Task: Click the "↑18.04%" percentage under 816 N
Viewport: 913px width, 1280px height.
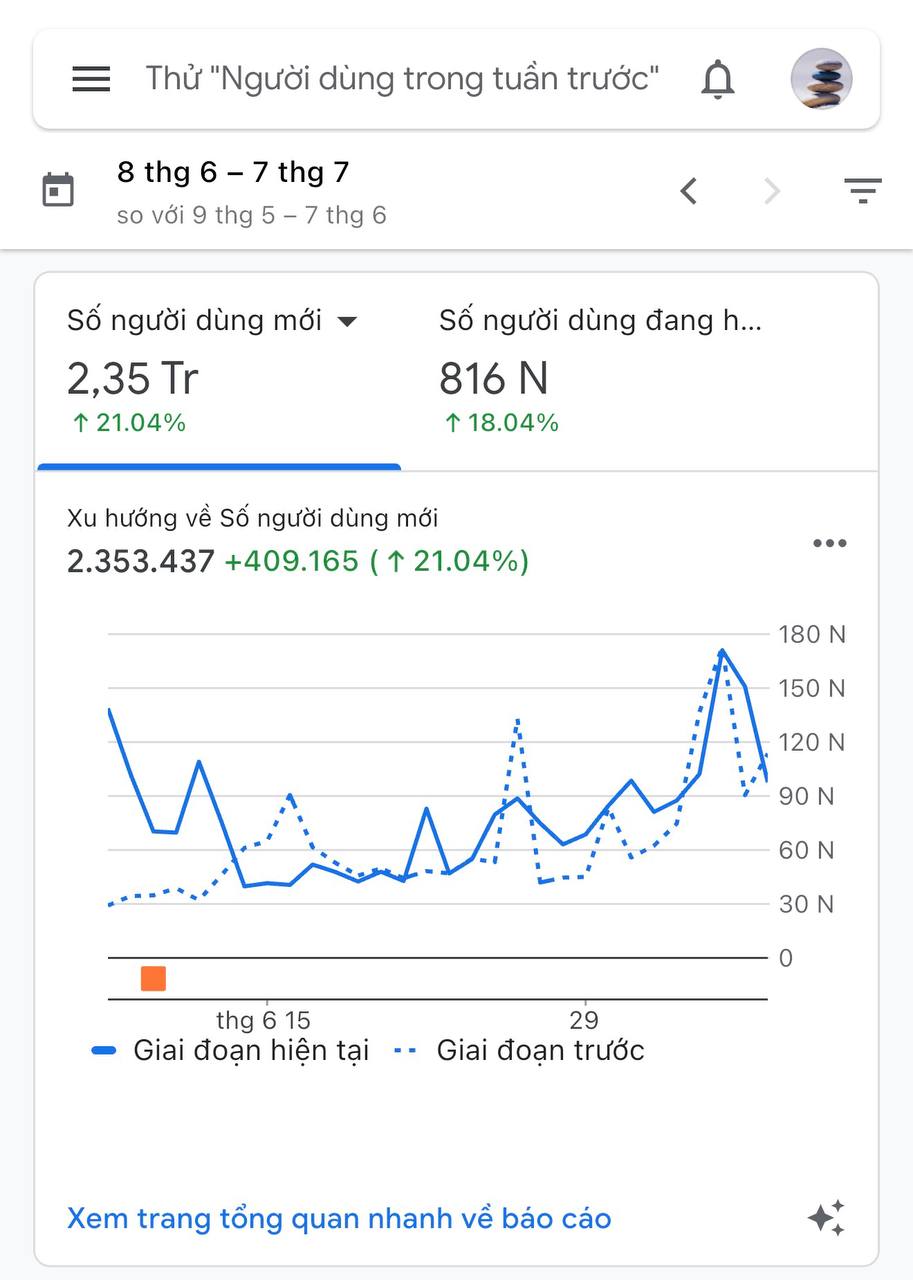Action: 501,423
